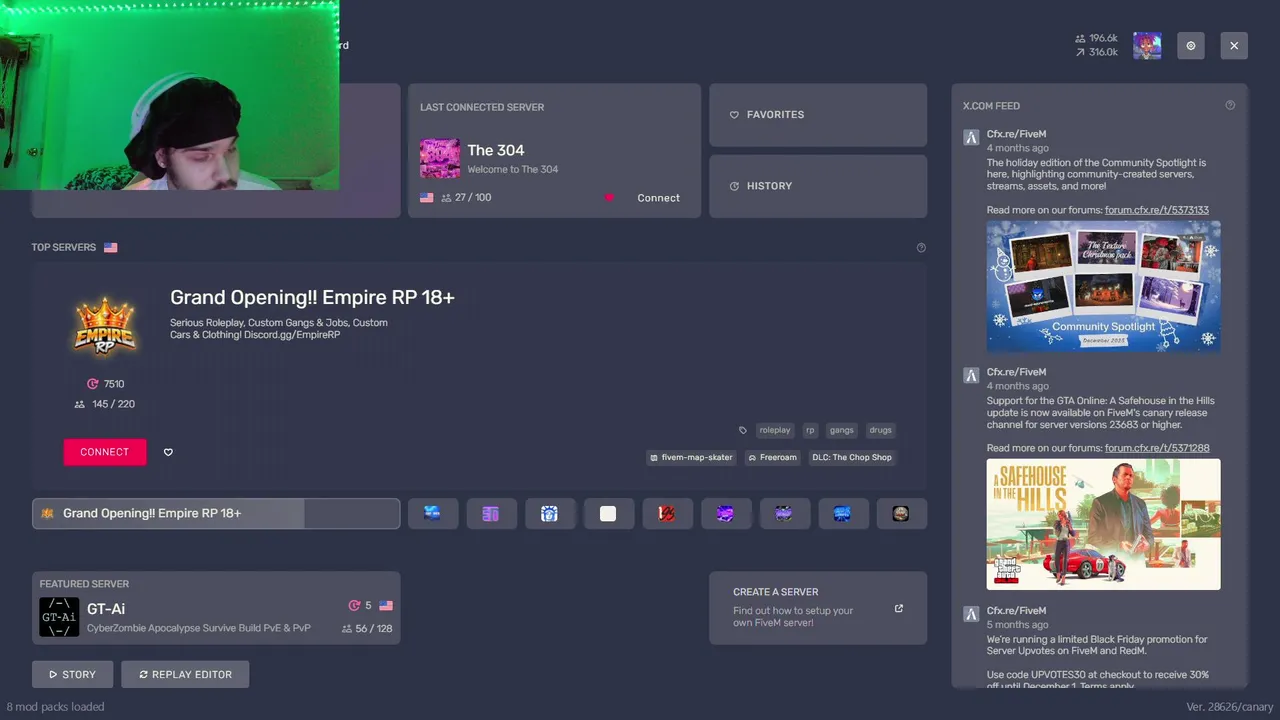Select the gray-purple server icon in carousel
The height and width of the screenshot is (720, 1280).
(784, 513)
